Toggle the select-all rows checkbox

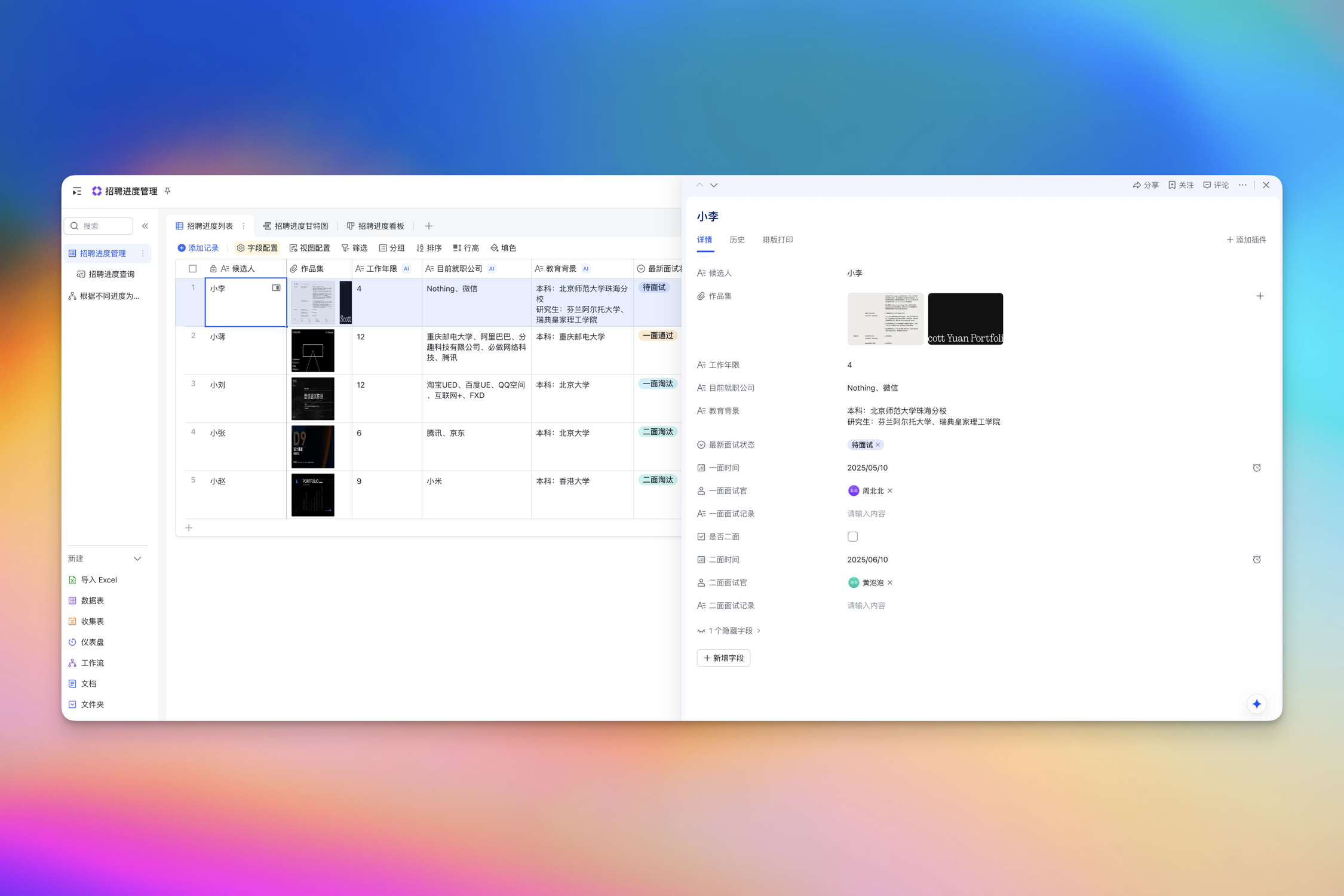pos(192,269)
